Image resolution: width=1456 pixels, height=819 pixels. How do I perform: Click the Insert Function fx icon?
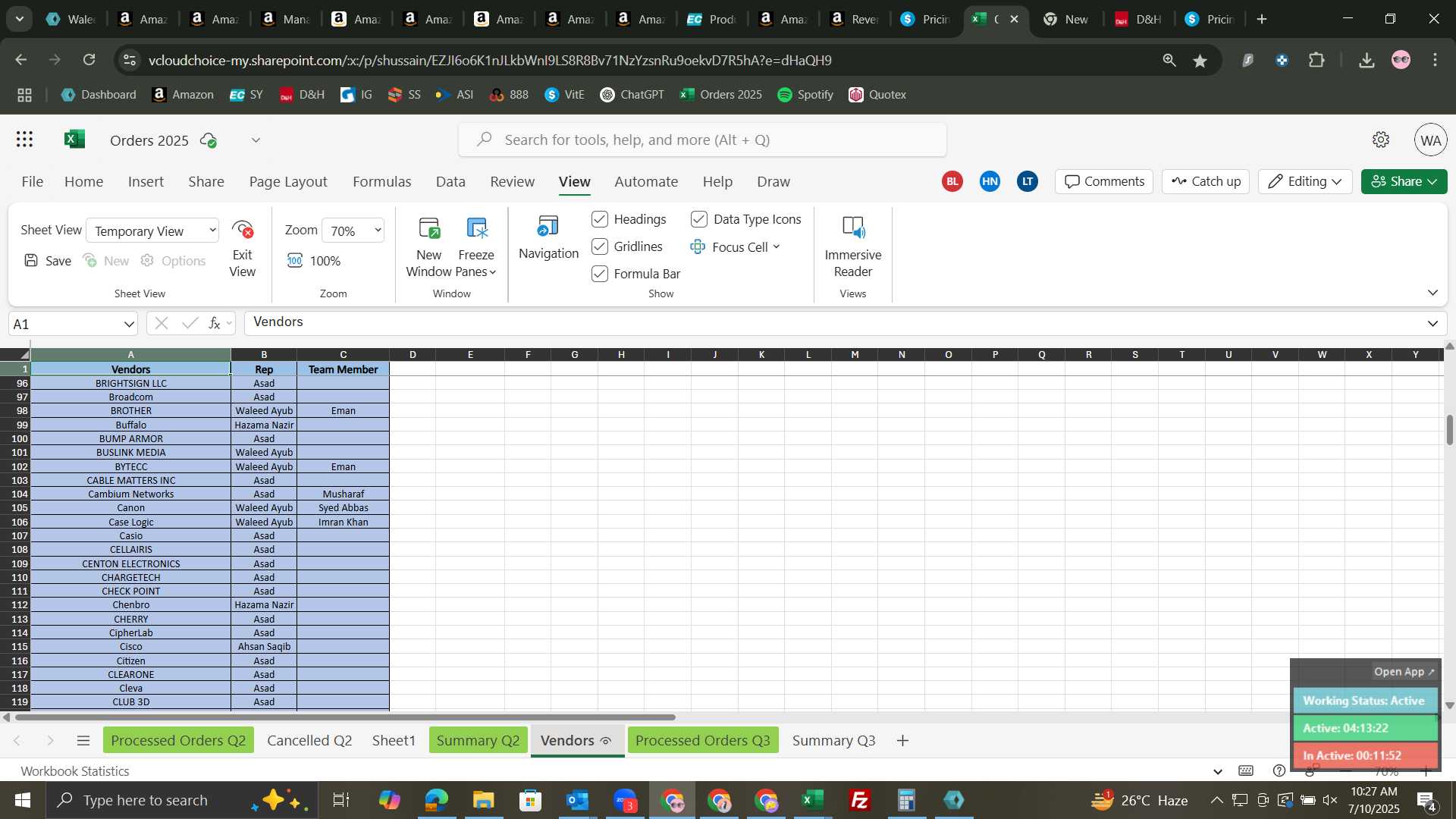(x=215, y=324)
